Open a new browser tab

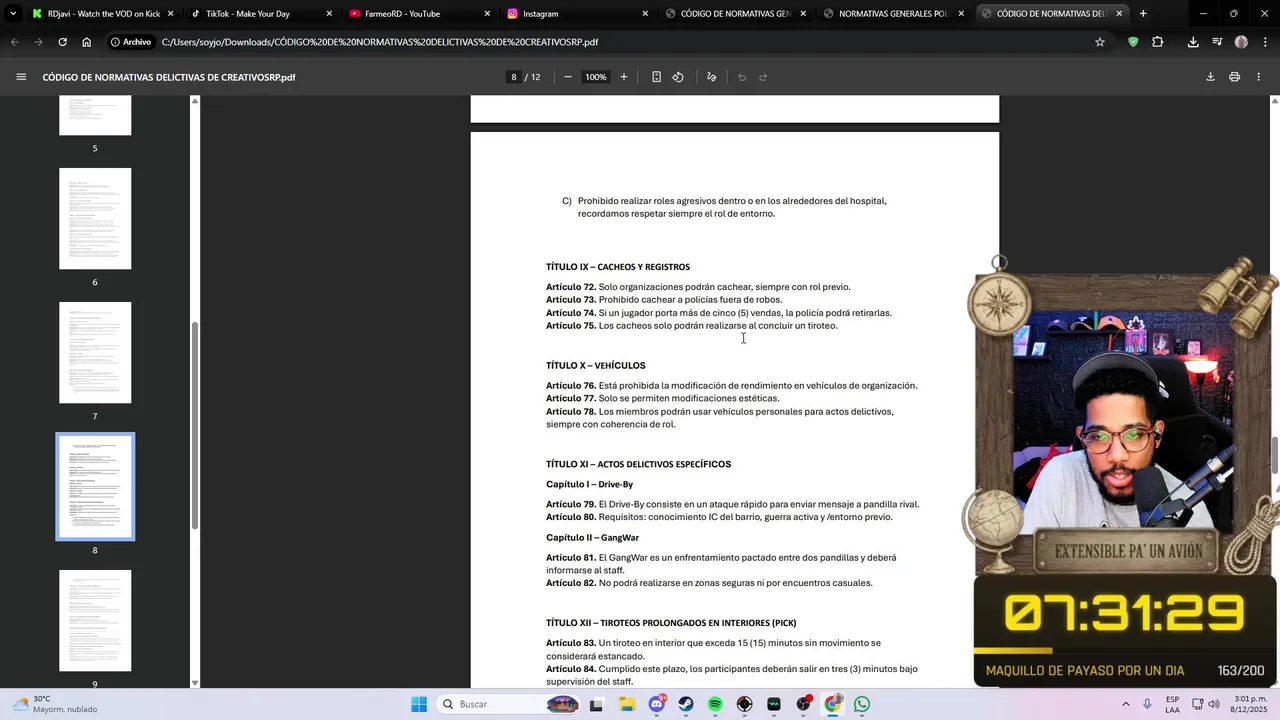click(x=1143, y=14)
